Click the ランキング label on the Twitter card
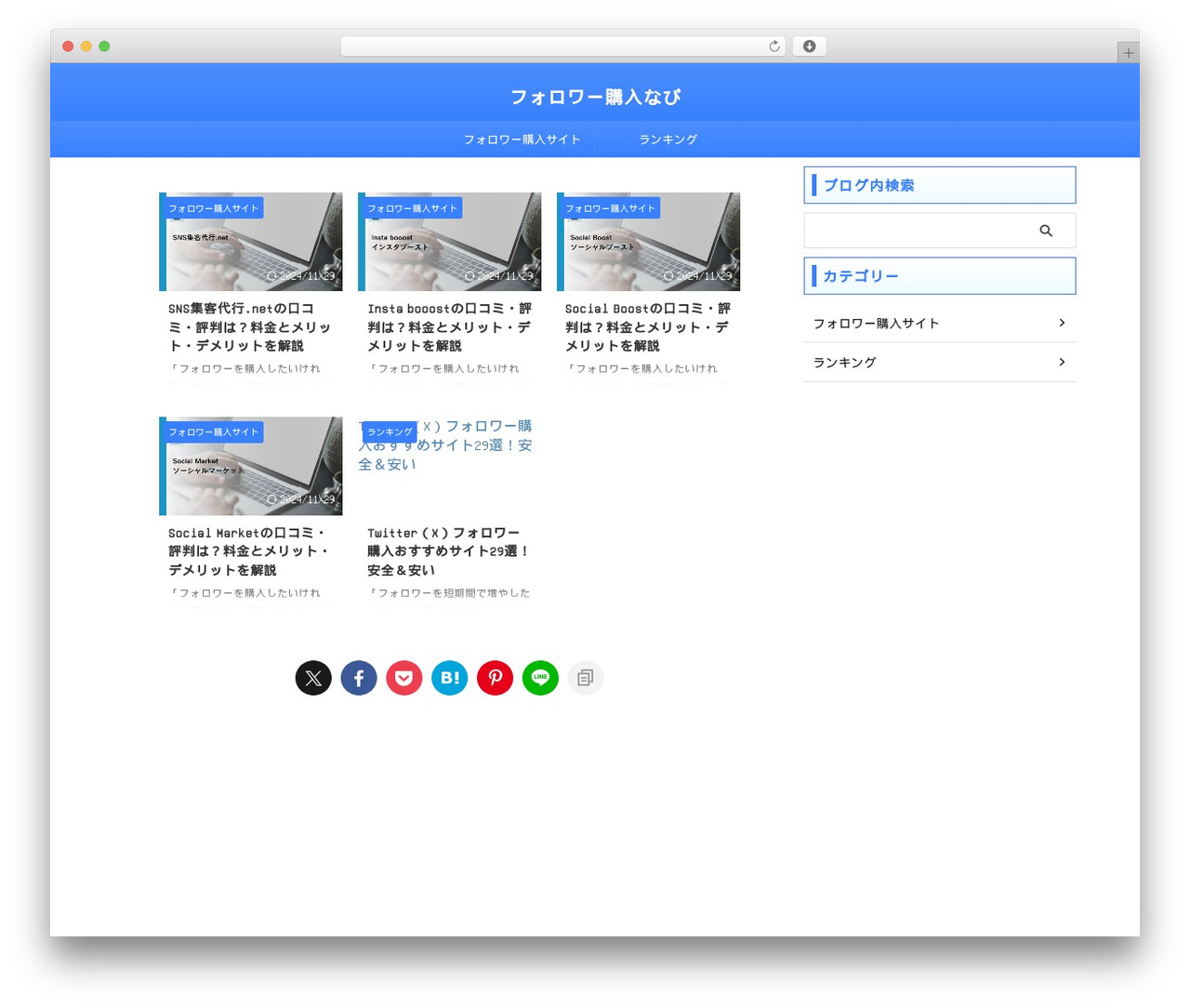This screenshot has width=1190, height=1008. point(390,432)
